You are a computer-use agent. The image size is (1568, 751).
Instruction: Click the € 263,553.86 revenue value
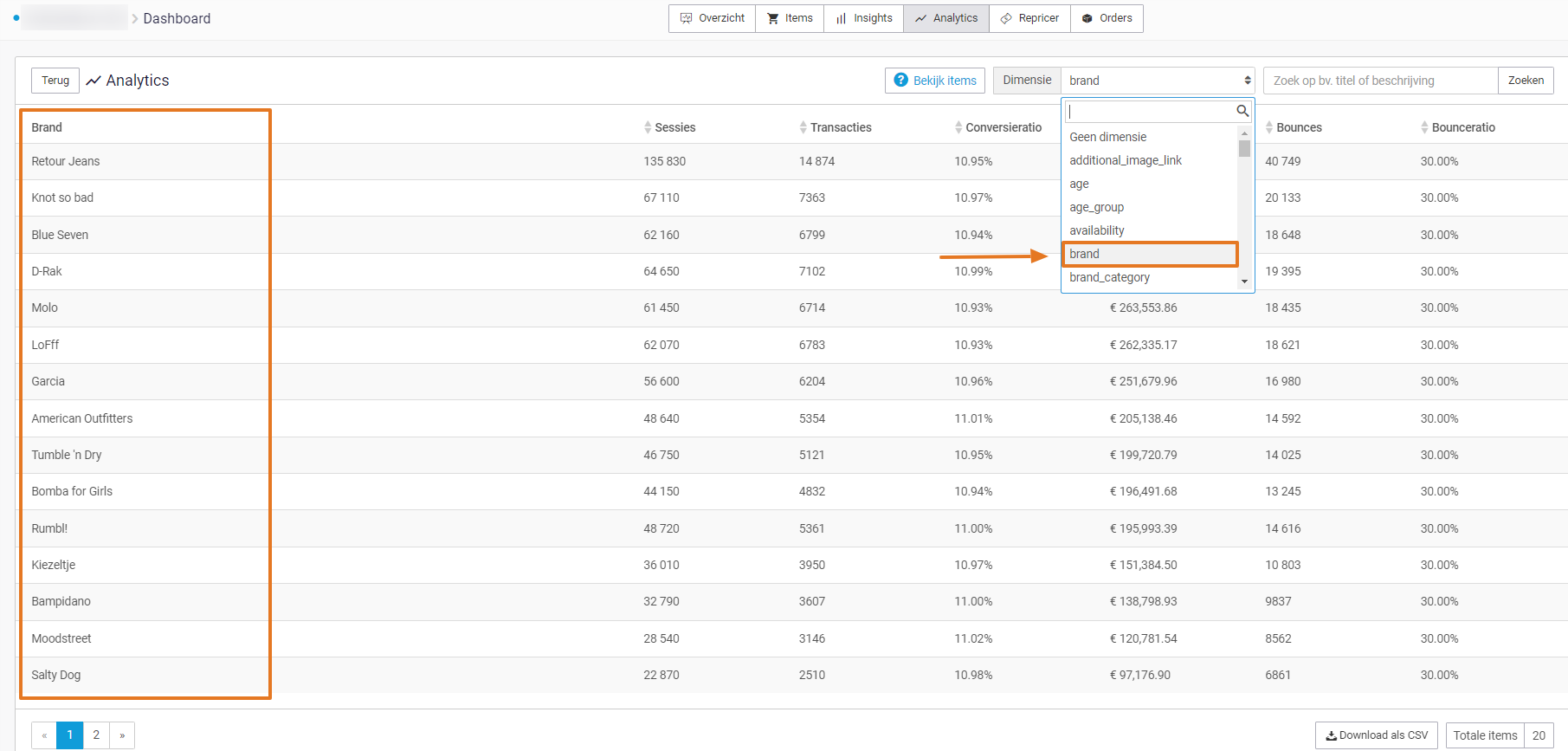tap(1143, 308)
